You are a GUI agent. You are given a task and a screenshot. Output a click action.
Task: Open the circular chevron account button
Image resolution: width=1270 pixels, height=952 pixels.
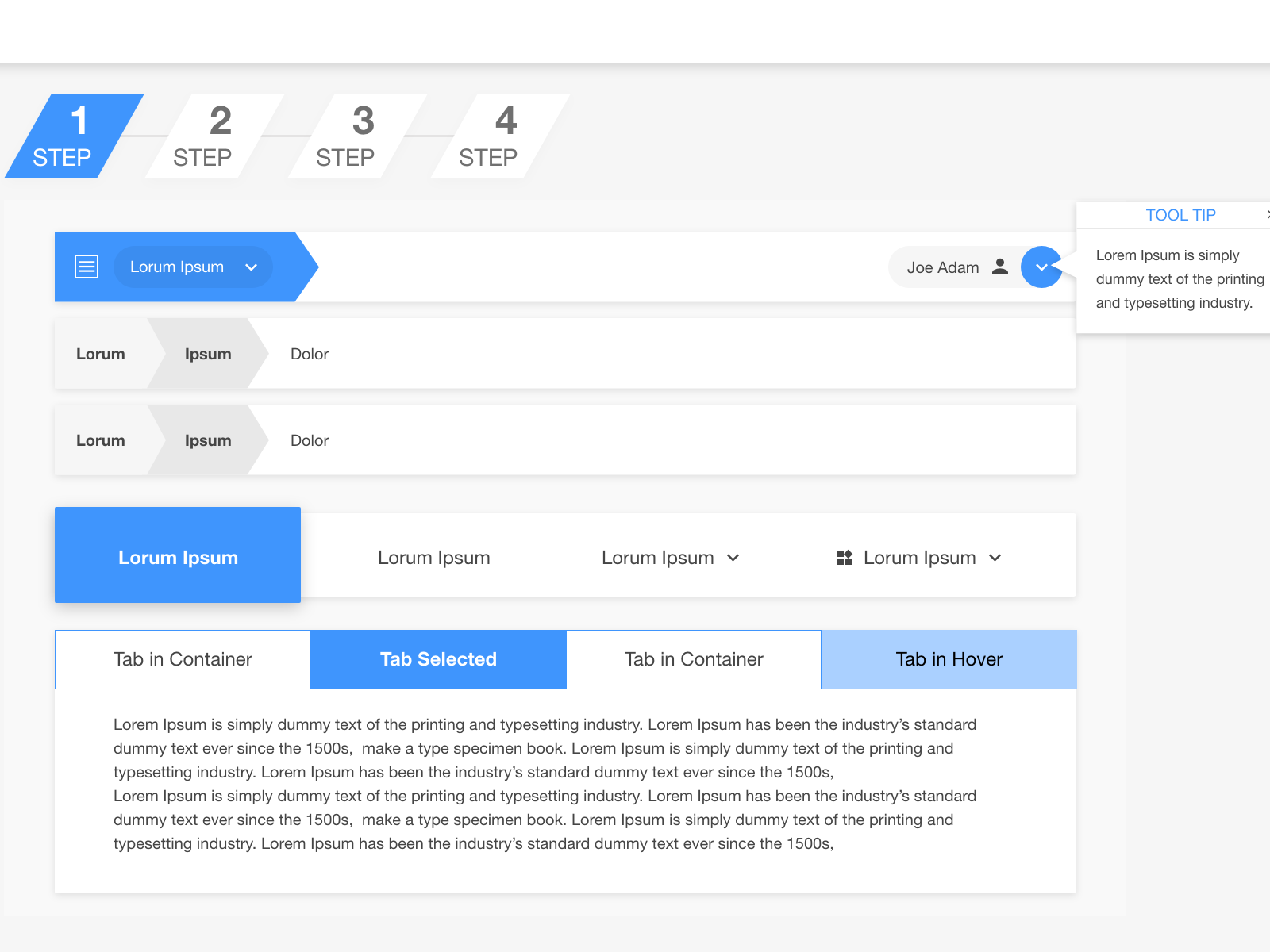(x=1041, y=267)
